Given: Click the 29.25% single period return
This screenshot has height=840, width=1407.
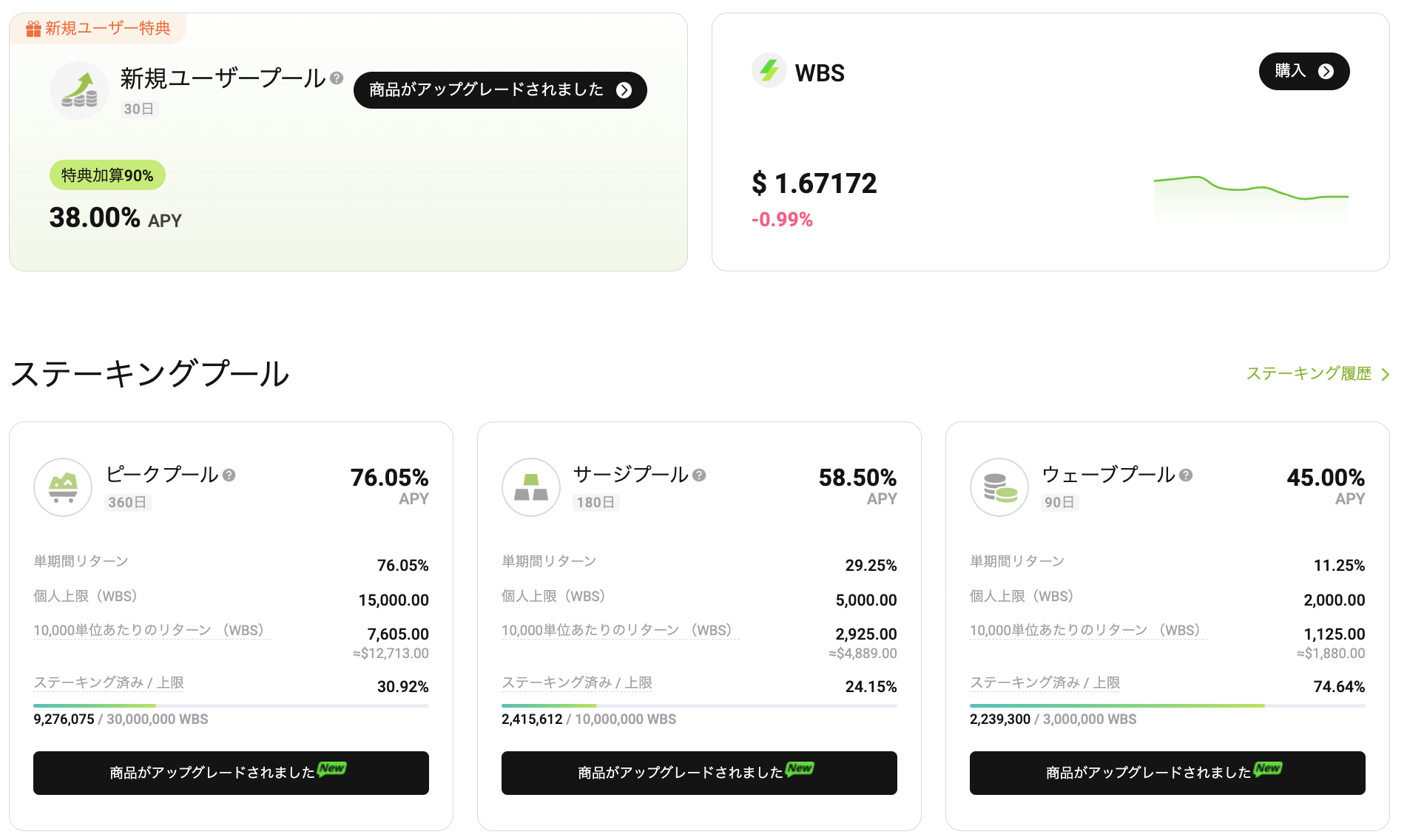Looking at the screenshot, I should (x=871, y=566).
